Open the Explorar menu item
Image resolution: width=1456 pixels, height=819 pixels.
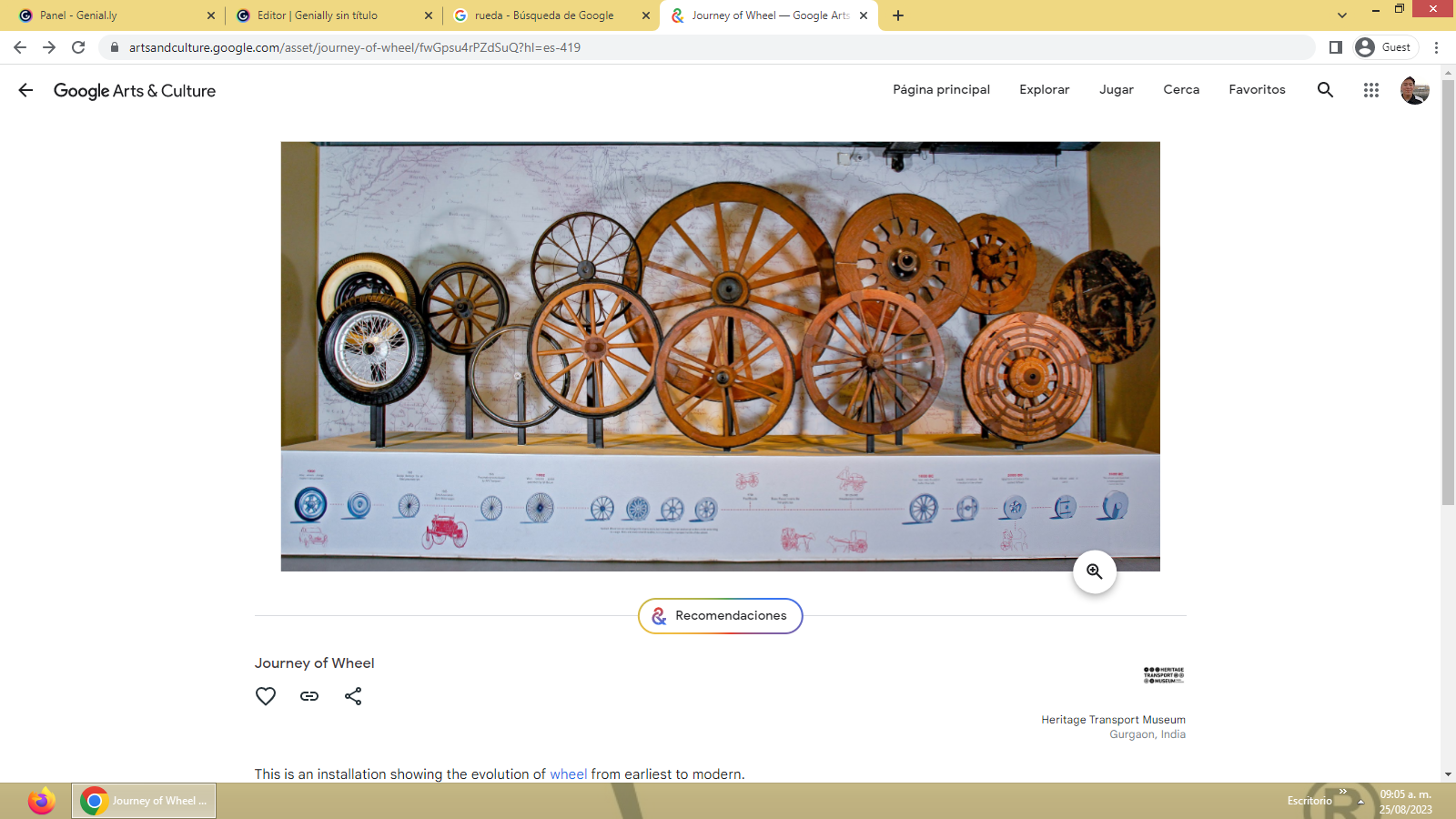coord(1044,89)
